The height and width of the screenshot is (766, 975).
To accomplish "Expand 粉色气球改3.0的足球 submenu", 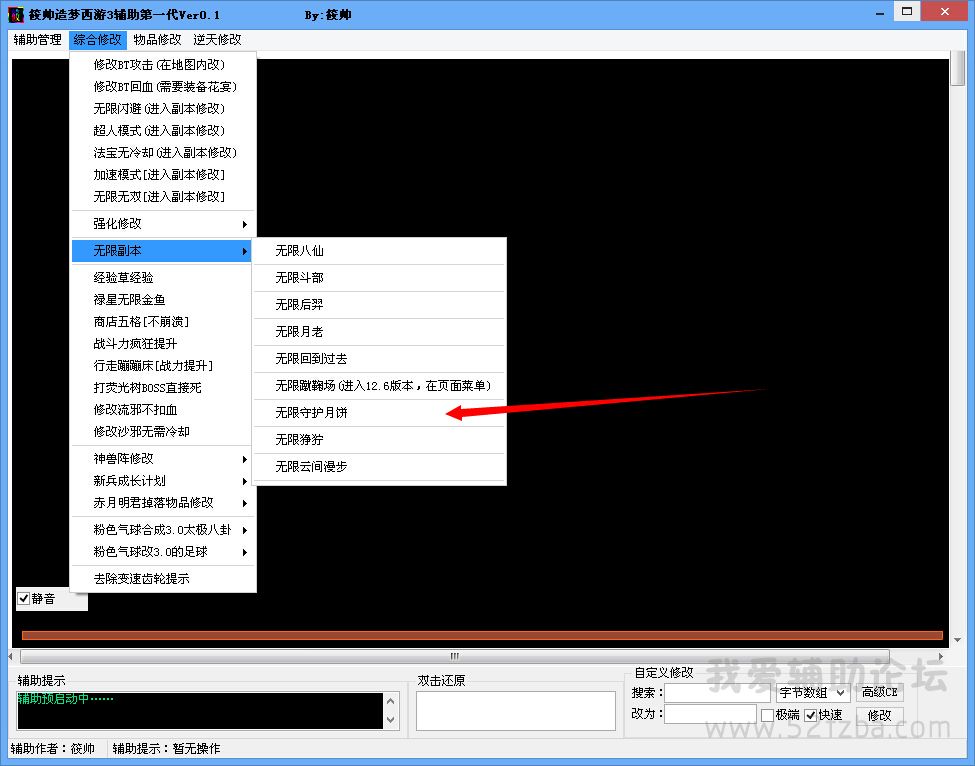I will pyautogui.click(x=163, y=552).
